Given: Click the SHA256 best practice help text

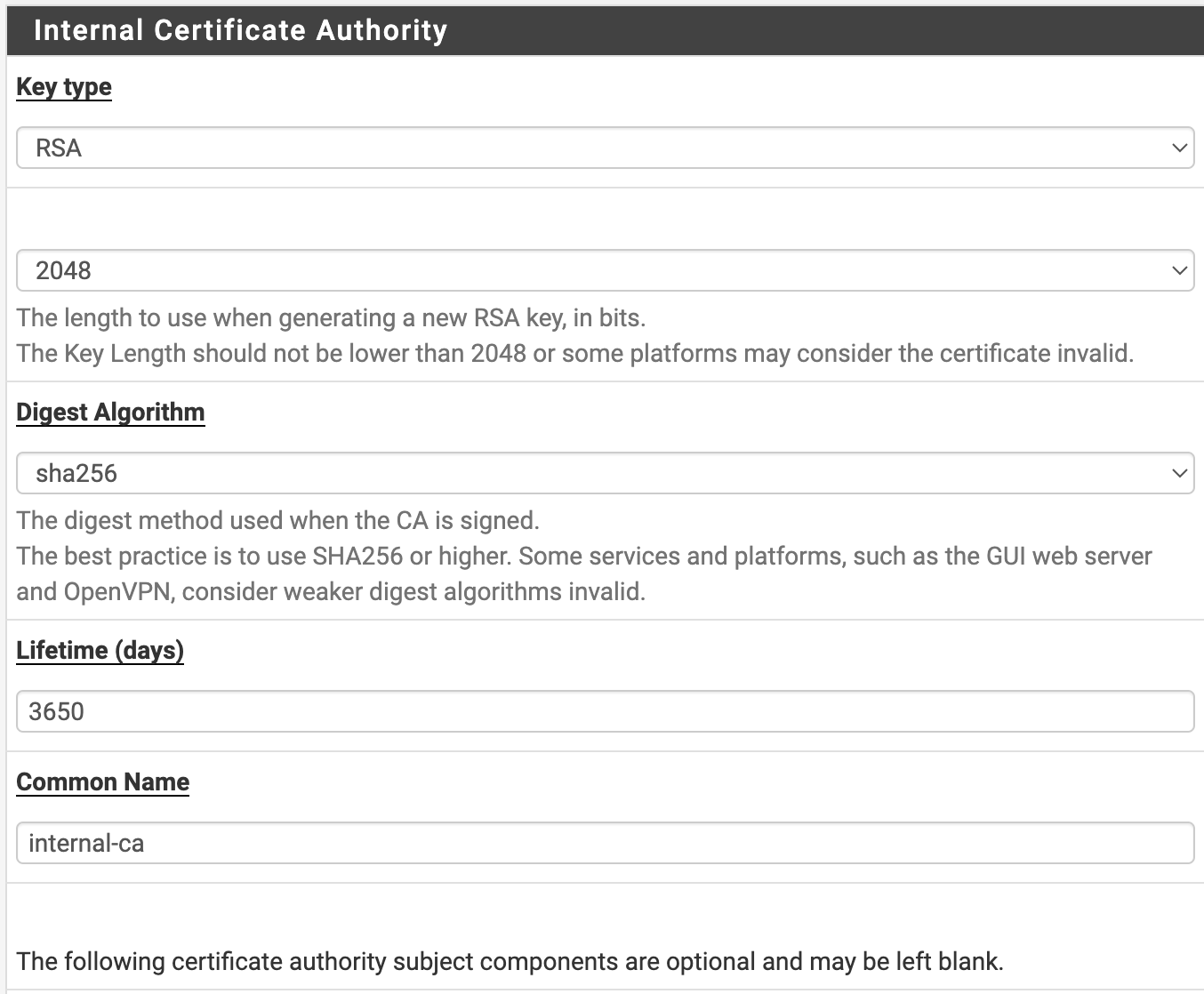Looking at the screenshot, I should (x=583, y=557).
